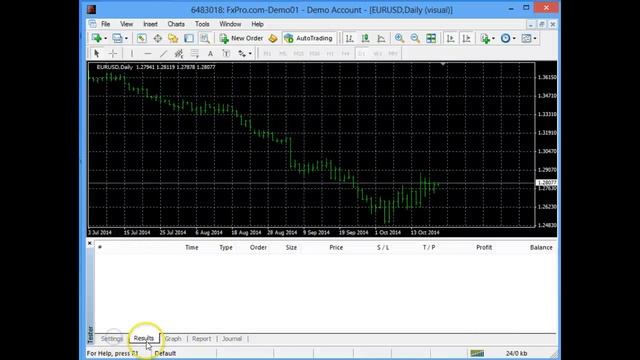
Task: Click the Periods clock icon
Action: pos(505,38)
